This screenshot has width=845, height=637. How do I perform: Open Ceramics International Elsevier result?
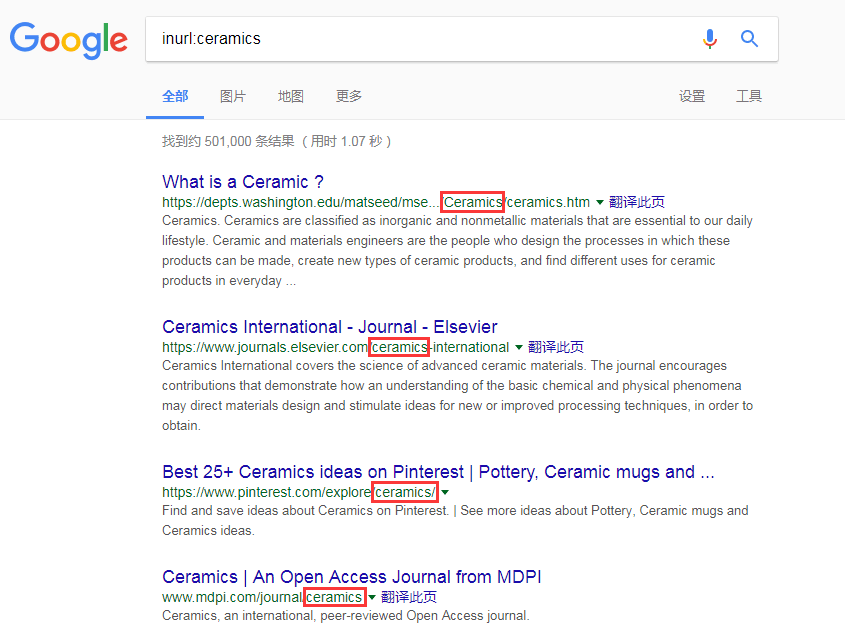click(x=329, y=327)
